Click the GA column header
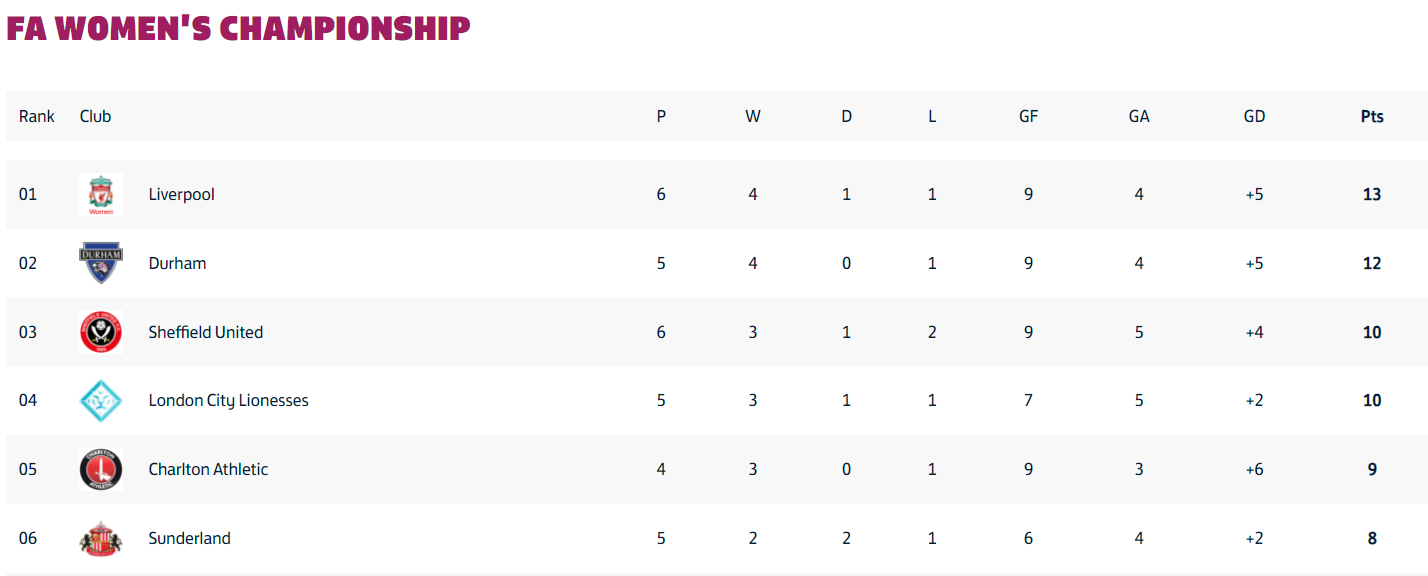The height and width of the screenshot is (576, 1428). [x=1139, y=116]
